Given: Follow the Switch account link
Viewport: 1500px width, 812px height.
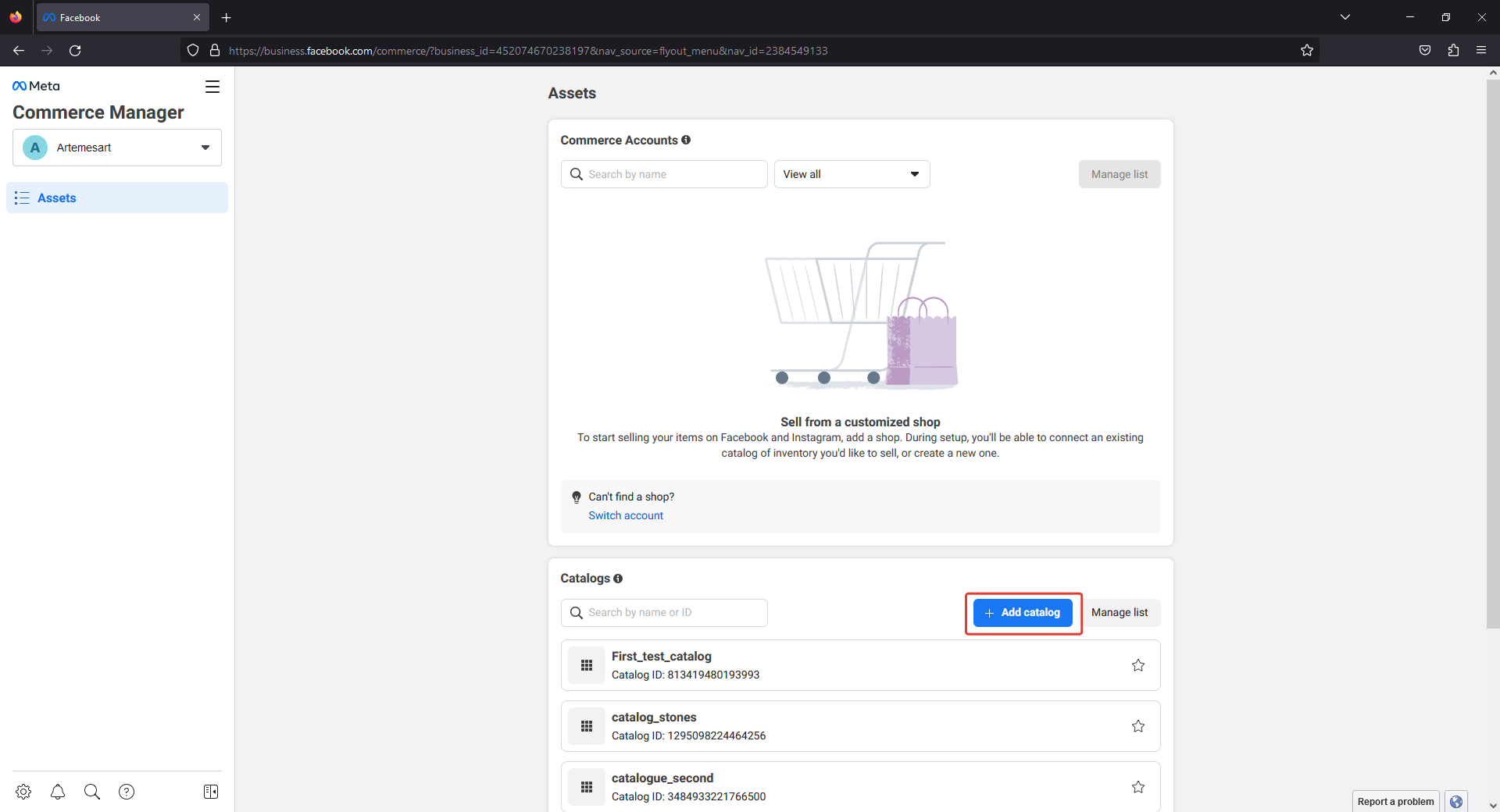Looking at the screenshot, I should [626, 515].
